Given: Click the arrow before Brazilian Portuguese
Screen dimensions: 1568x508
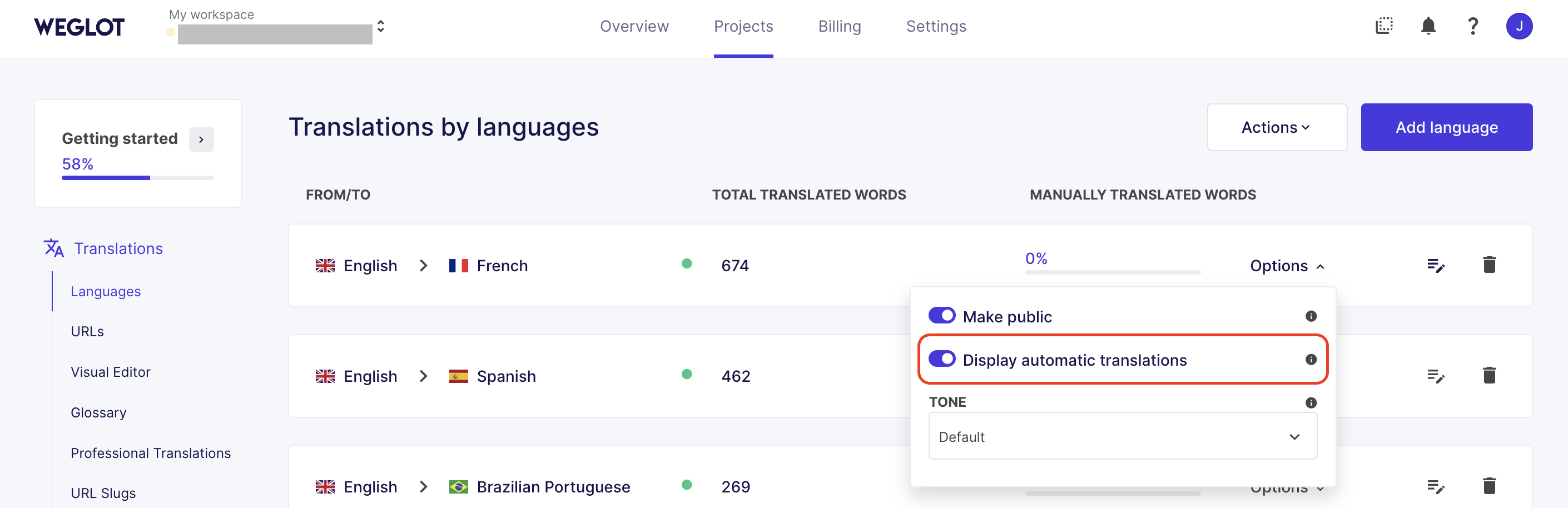Looking at the screenshot, I should pyautogui.click(x=423, y=487).
